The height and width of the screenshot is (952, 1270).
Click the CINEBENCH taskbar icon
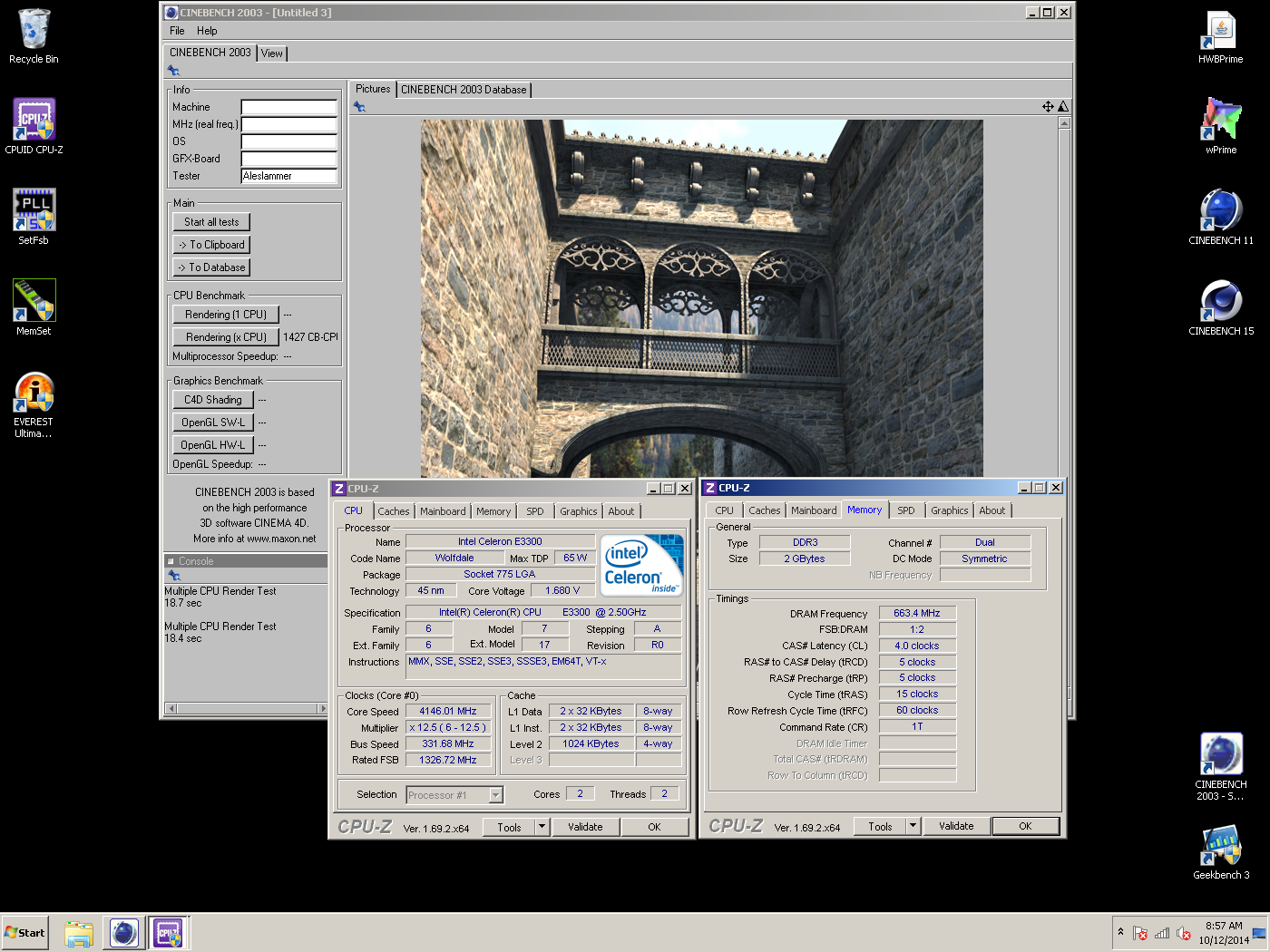124,933
